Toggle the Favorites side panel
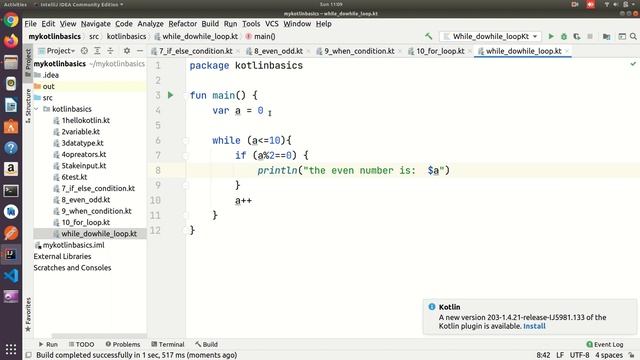The width and height of the screenshot is (640, 360). (x=28, y=314)
